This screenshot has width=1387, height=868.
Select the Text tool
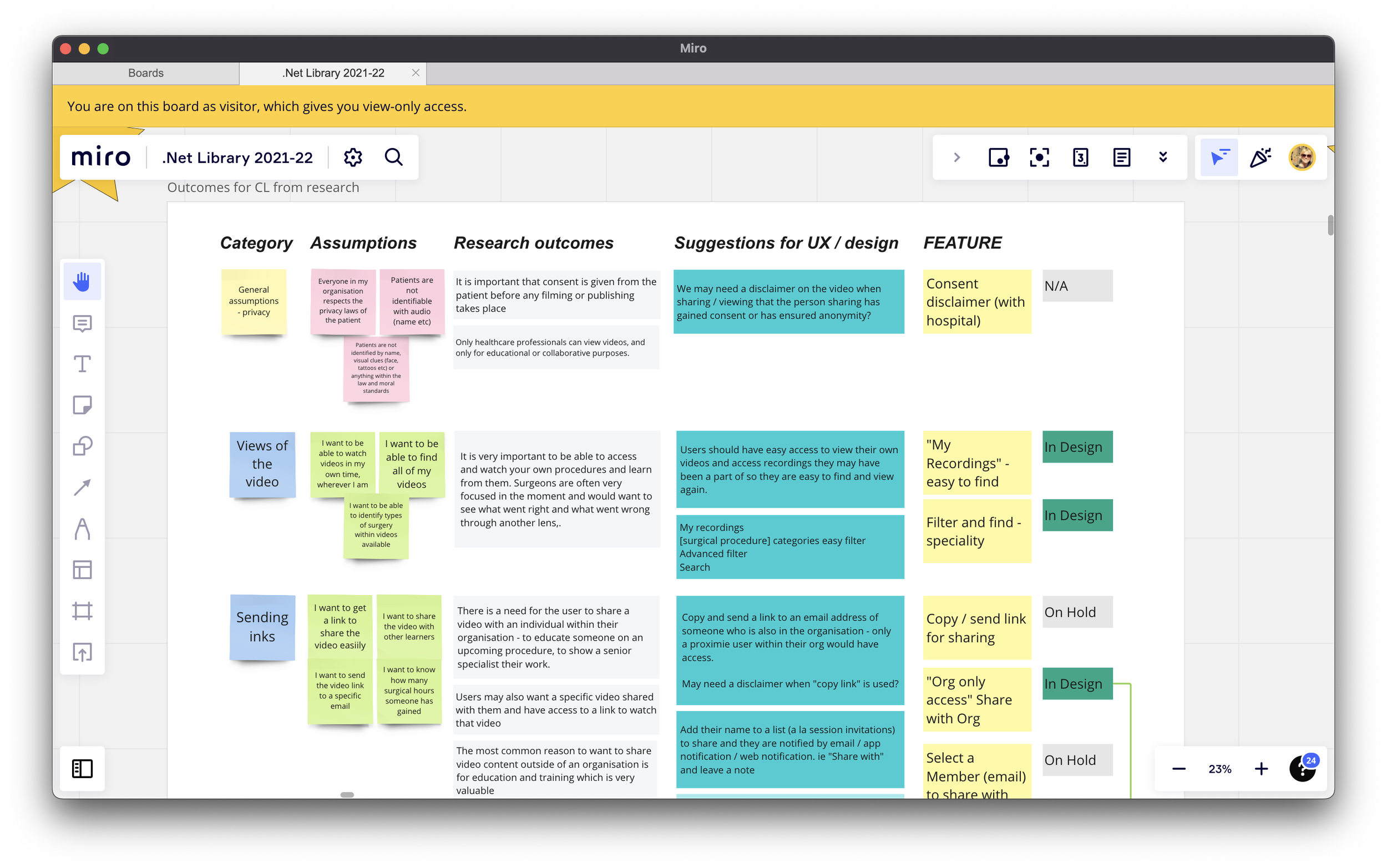click(82, 364)
